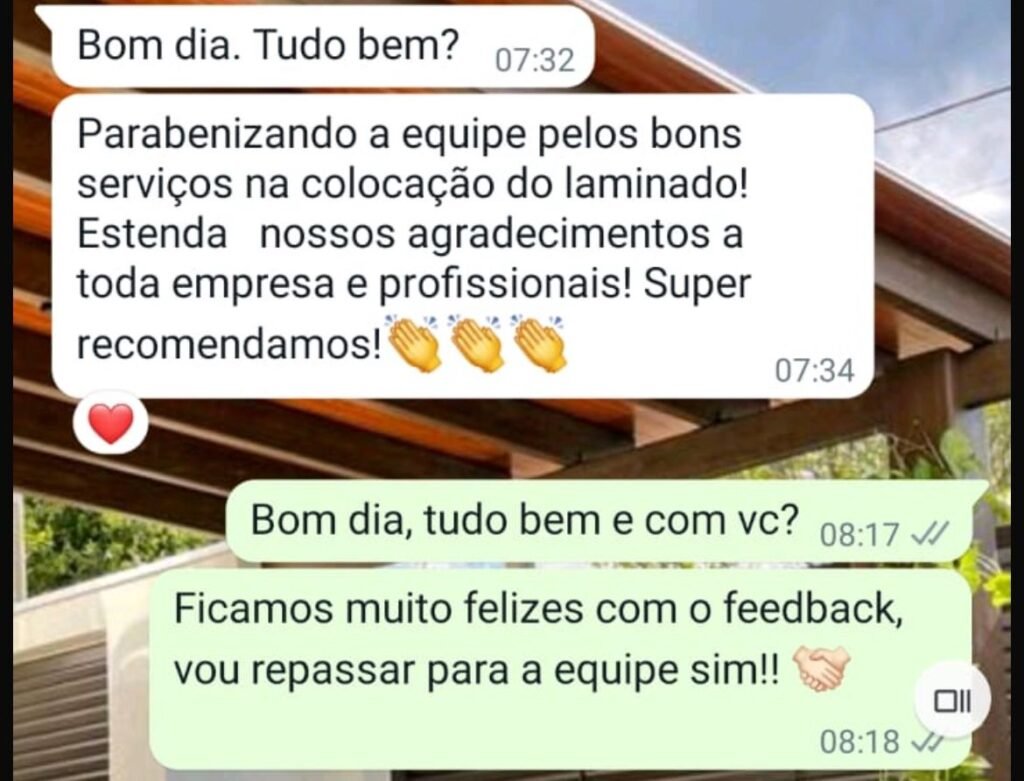
Task: Click the 07:32 timestamp
Action: pyautogui.click(x=535, y=61)
